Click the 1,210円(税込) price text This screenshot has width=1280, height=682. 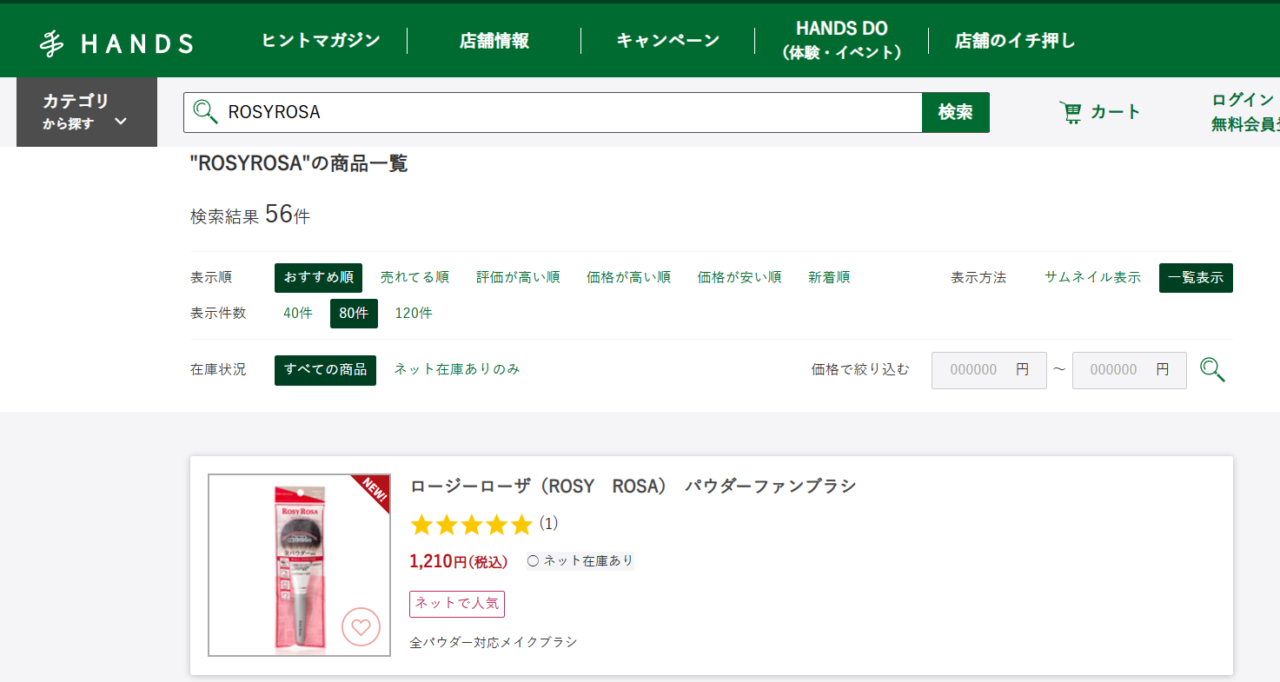(x=459, y=561)
